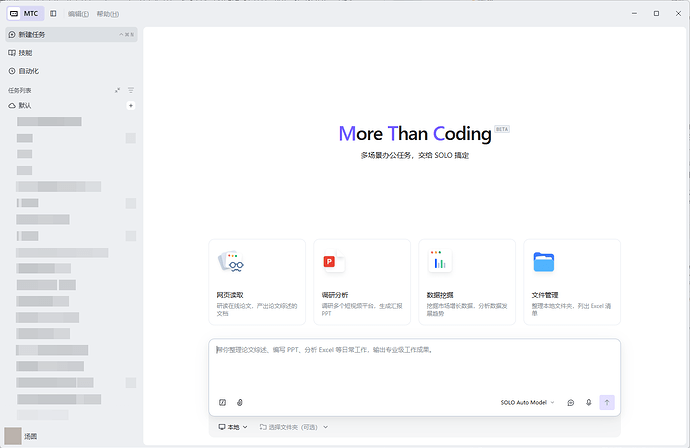690x448 pixels.
Task: Click the paperclip attachment icon
Action: coord(240,402)
